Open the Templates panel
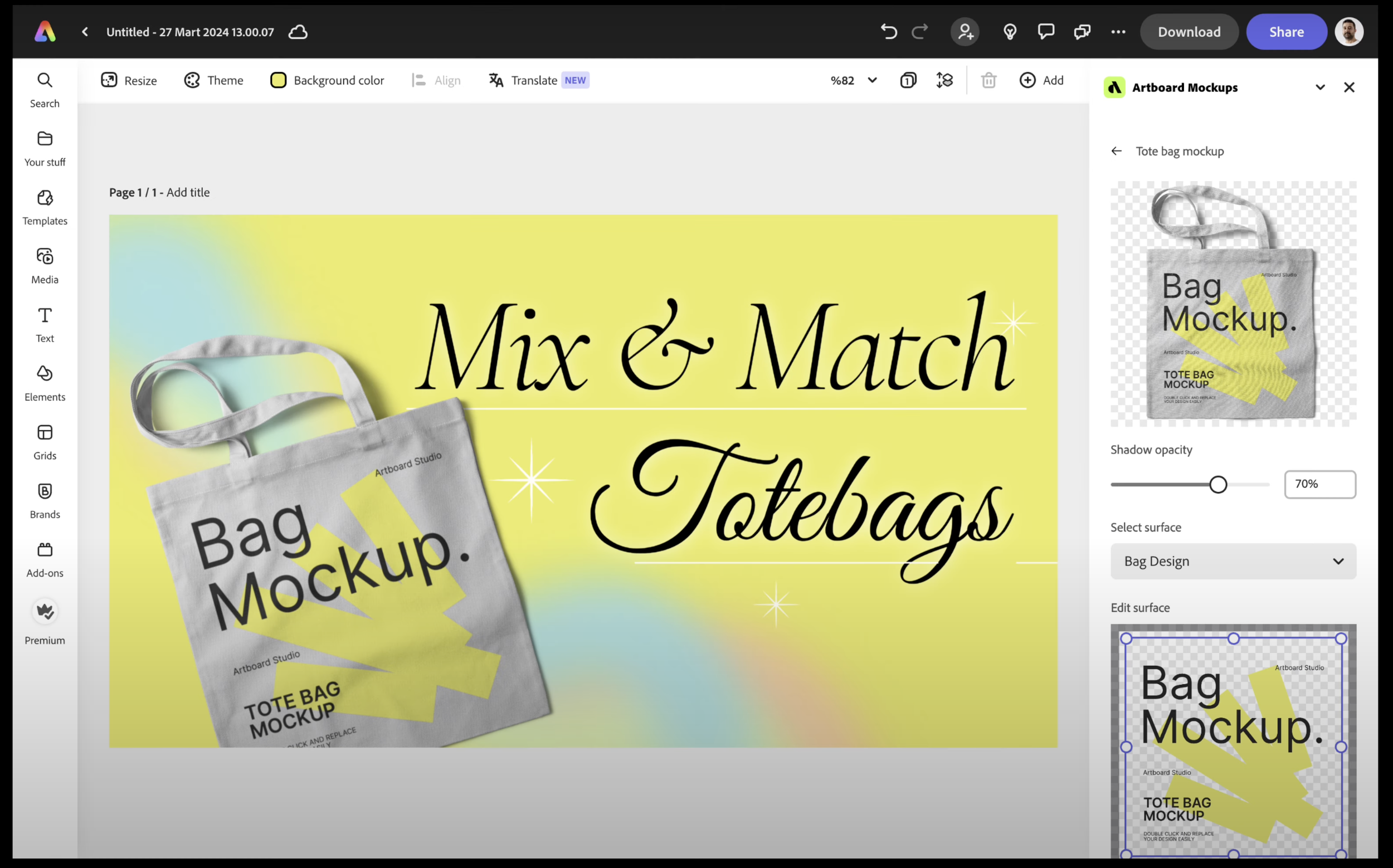This screenshot has width=1393, height=868. click(45, 208)
